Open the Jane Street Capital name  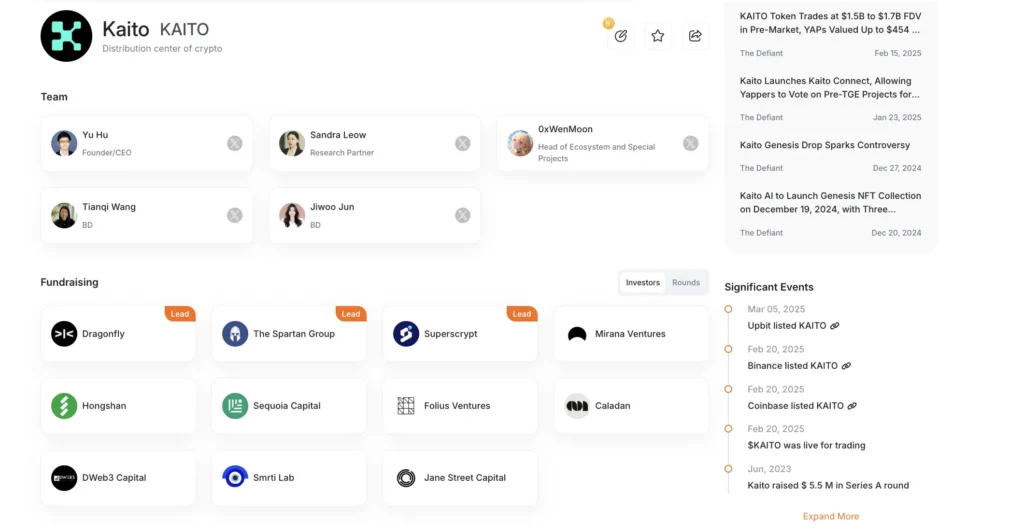[465, 477]
